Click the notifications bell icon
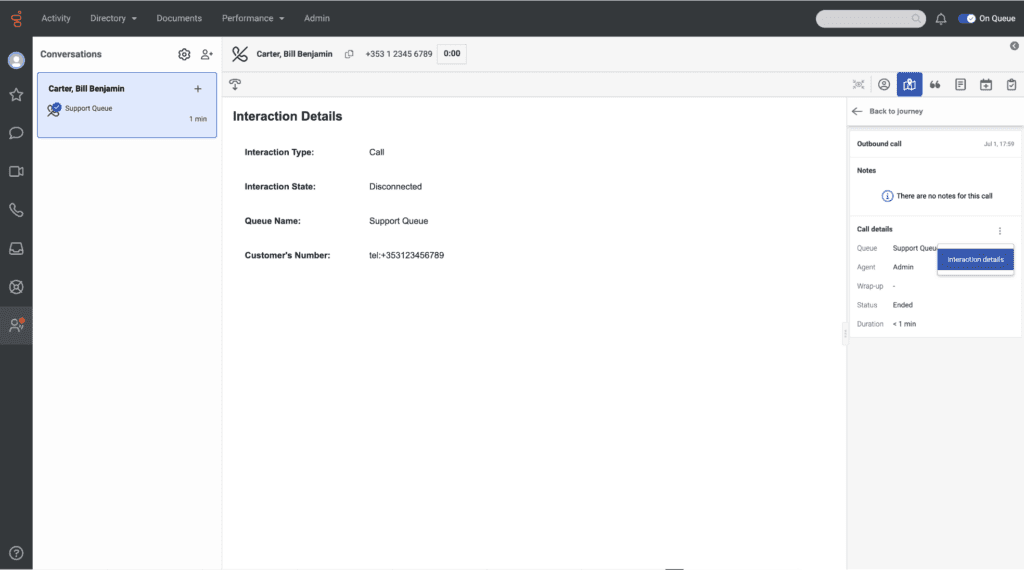This screenshot has width=1024, height=570. coord(941,19)
